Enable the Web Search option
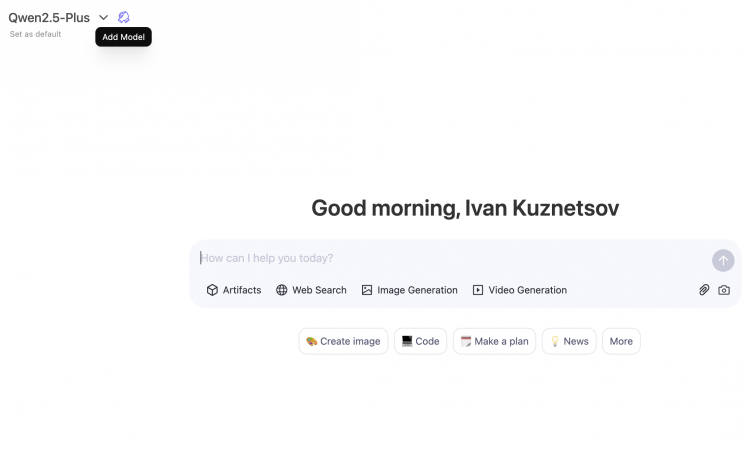This screenshot has width=750, height=453. (x=311, y=290)
